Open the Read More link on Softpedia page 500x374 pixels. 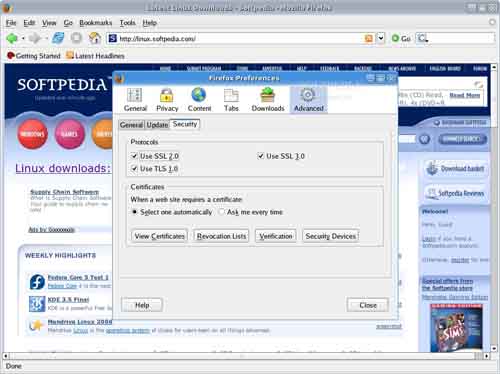pyautogui.click(x=465, y=95)
